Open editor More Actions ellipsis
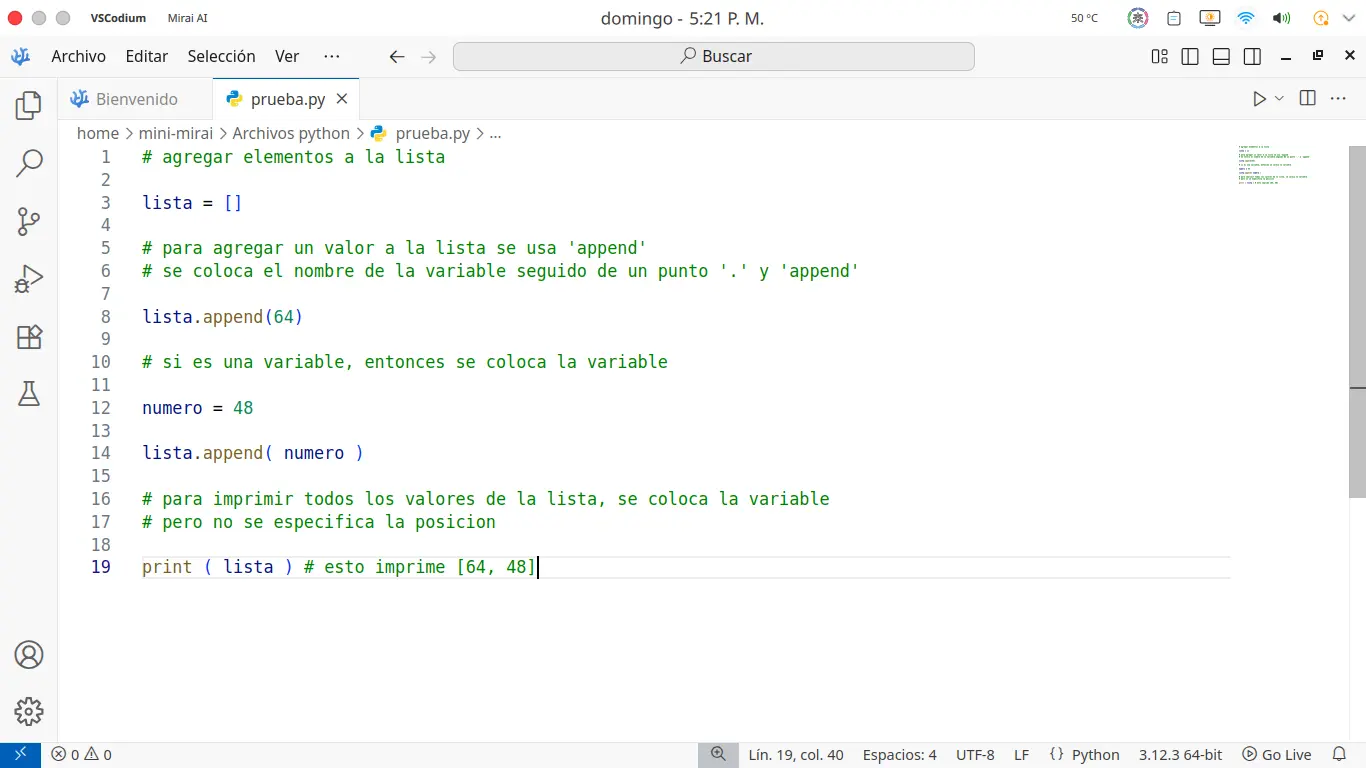Screen dimensions: 1366x768 pos(1338,98)
